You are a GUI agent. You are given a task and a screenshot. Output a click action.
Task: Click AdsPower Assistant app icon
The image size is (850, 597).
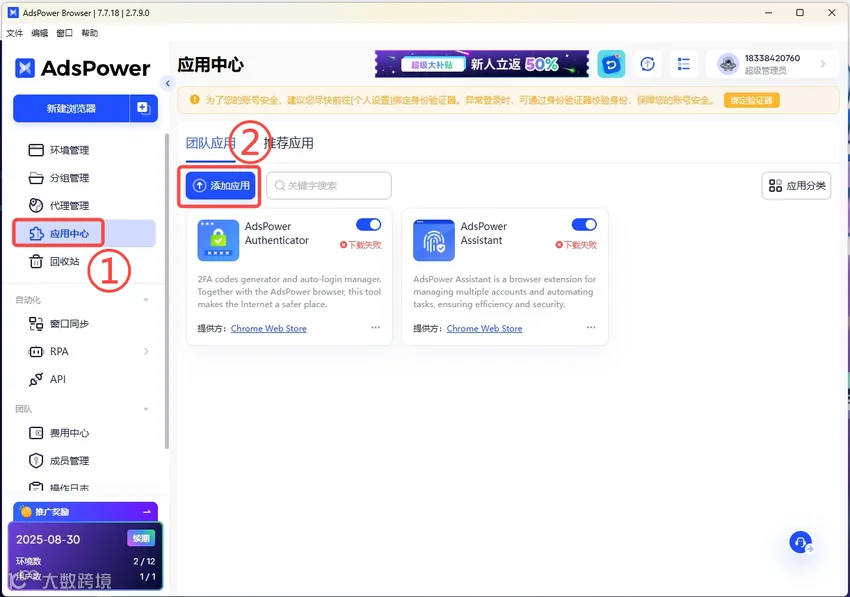(434, 240)
